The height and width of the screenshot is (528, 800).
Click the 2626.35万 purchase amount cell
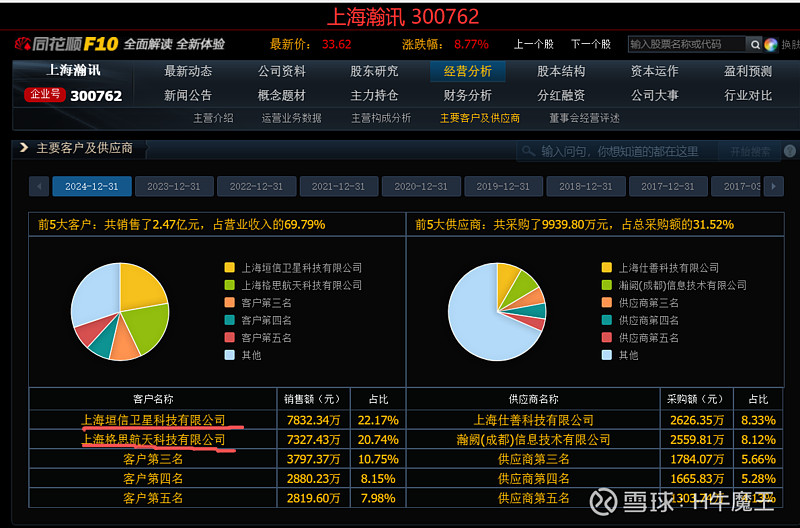697,420
